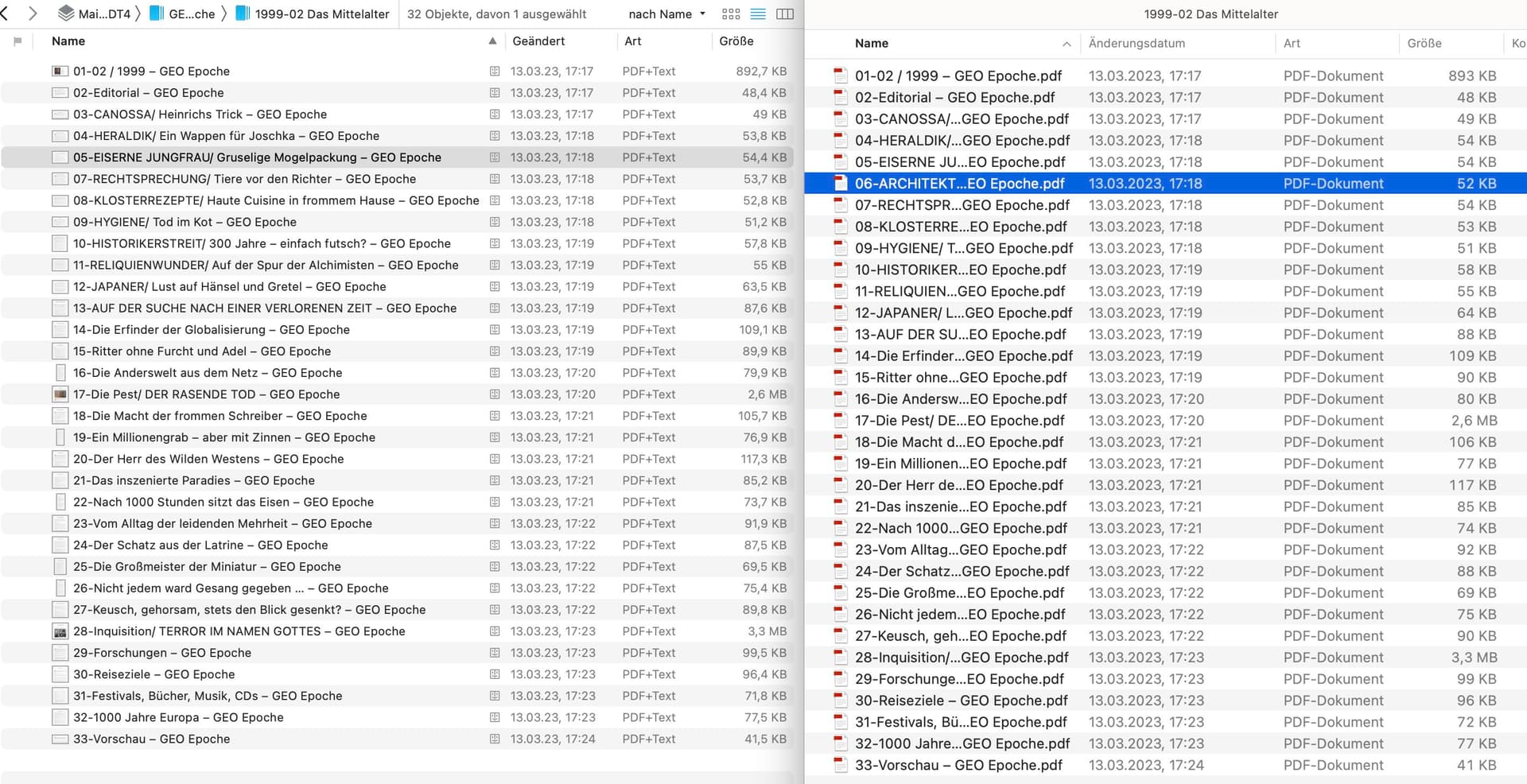Image resolution: width=1527 pixels, height=784 pixels.
Task: Sort right Finder list by Name header
Action: pos(872,43)
